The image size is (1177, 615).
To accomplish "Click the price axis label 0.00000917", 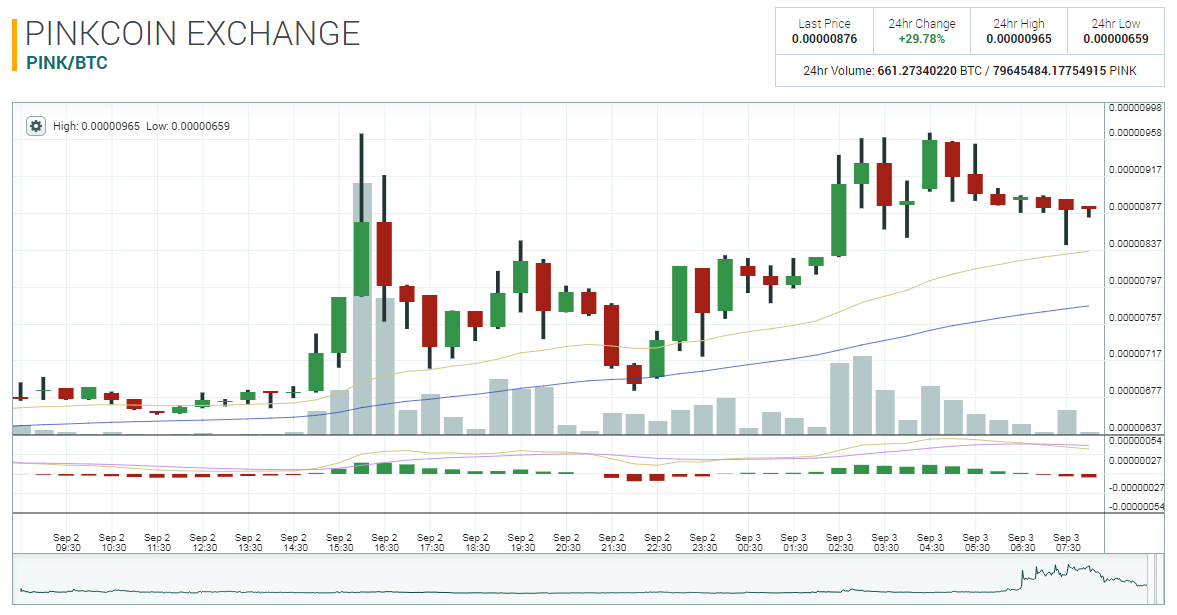I will [x=1135, y=170].
